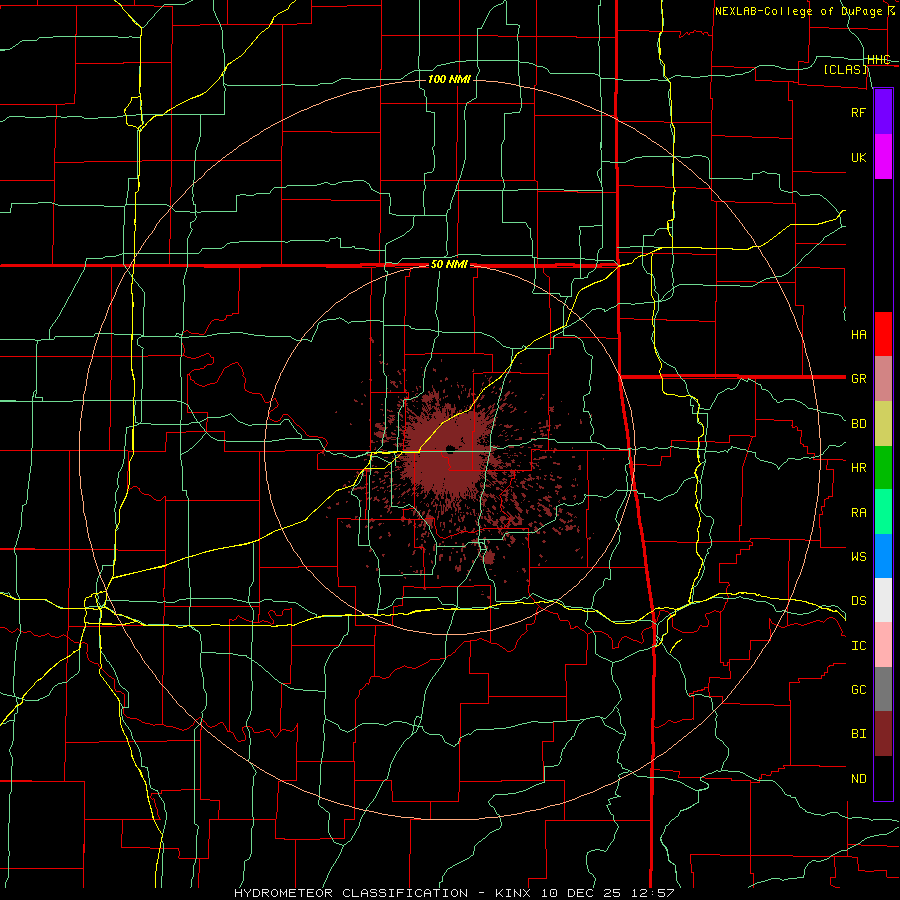Click the black ND color swatch
The height and width of the screenshot is (900, 900).
point(883,778)
